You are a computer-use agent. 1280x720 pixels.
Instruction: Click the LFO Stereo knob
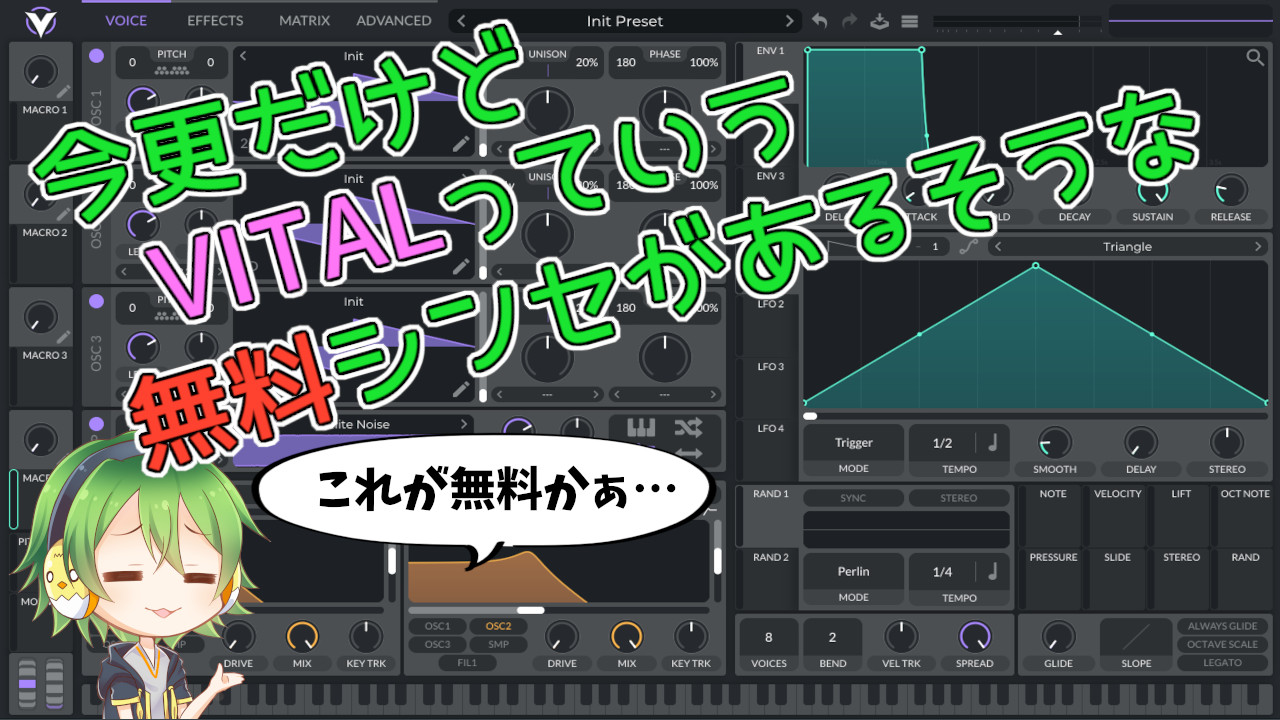pos(1227,442)
